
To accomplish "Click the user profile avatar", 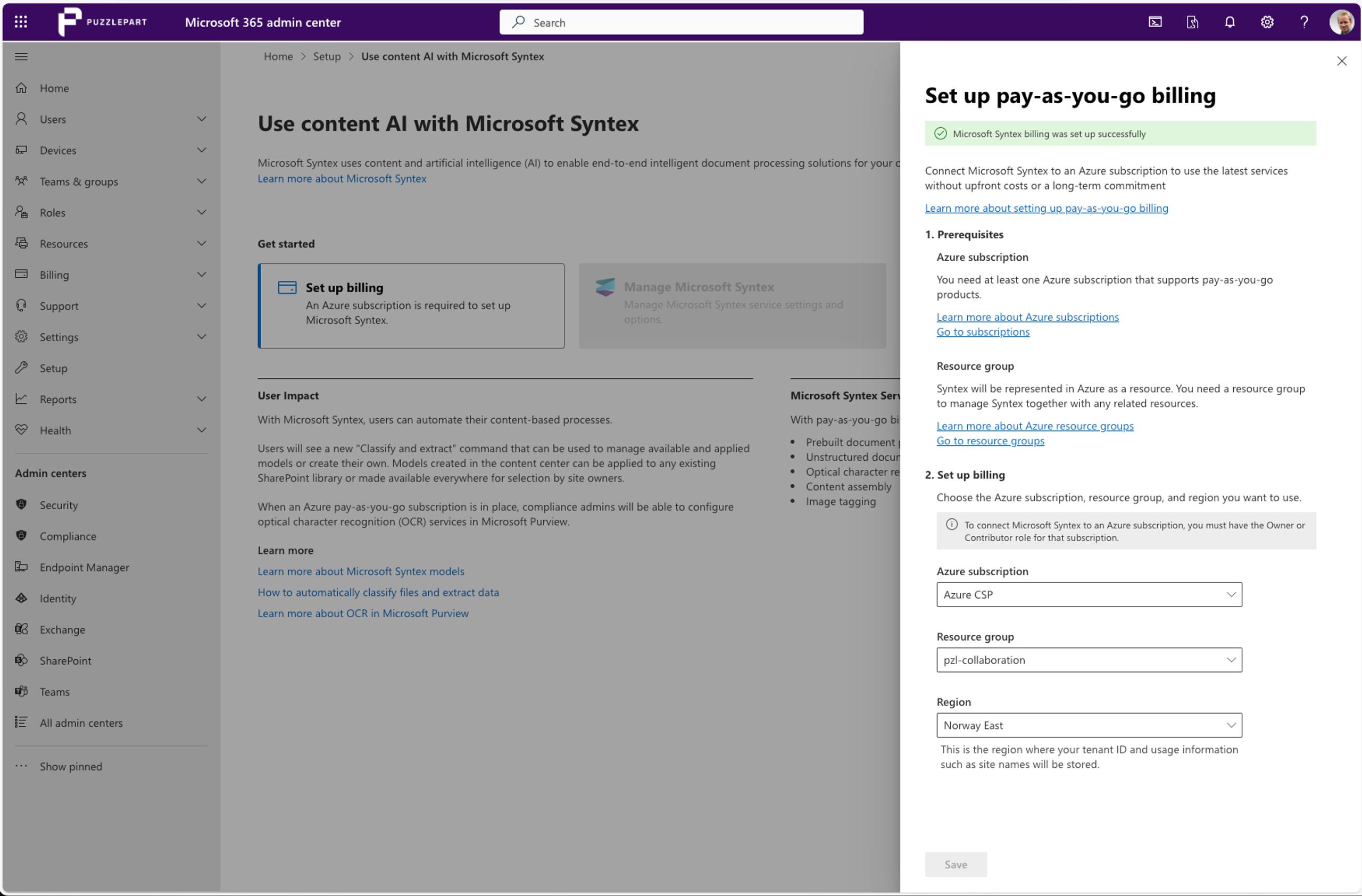I will point(1341,22).
